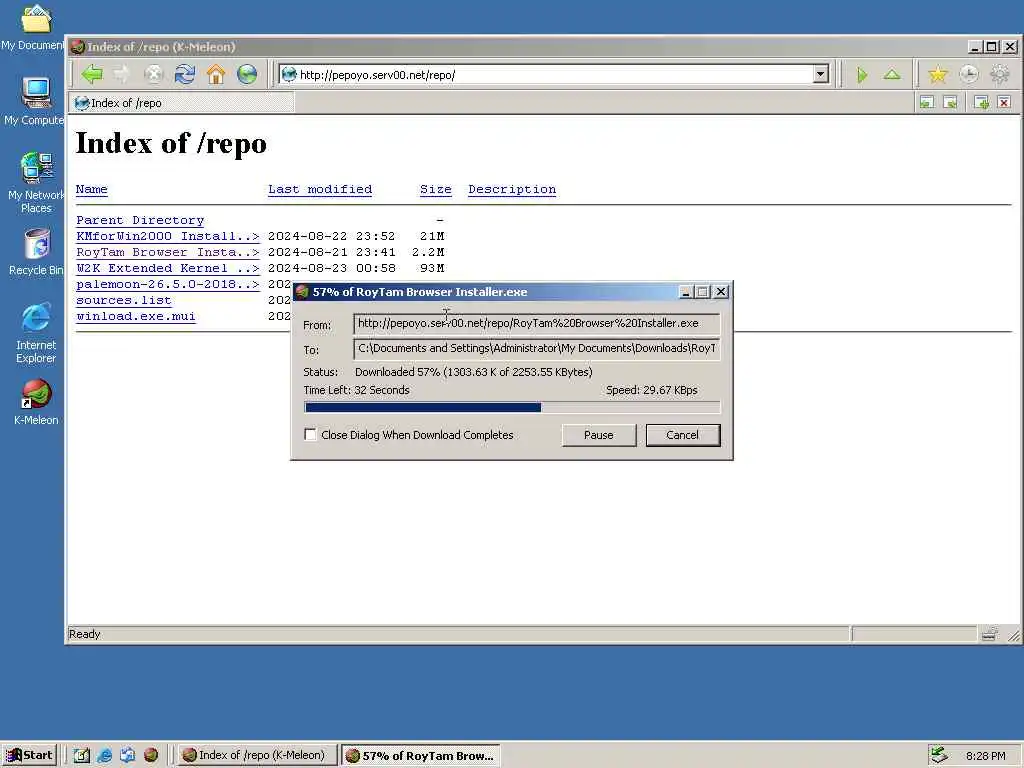This screenshot has width=1024, height=768.
Task: Minimize the download progress dialog
Action: [x=686, y=292]
